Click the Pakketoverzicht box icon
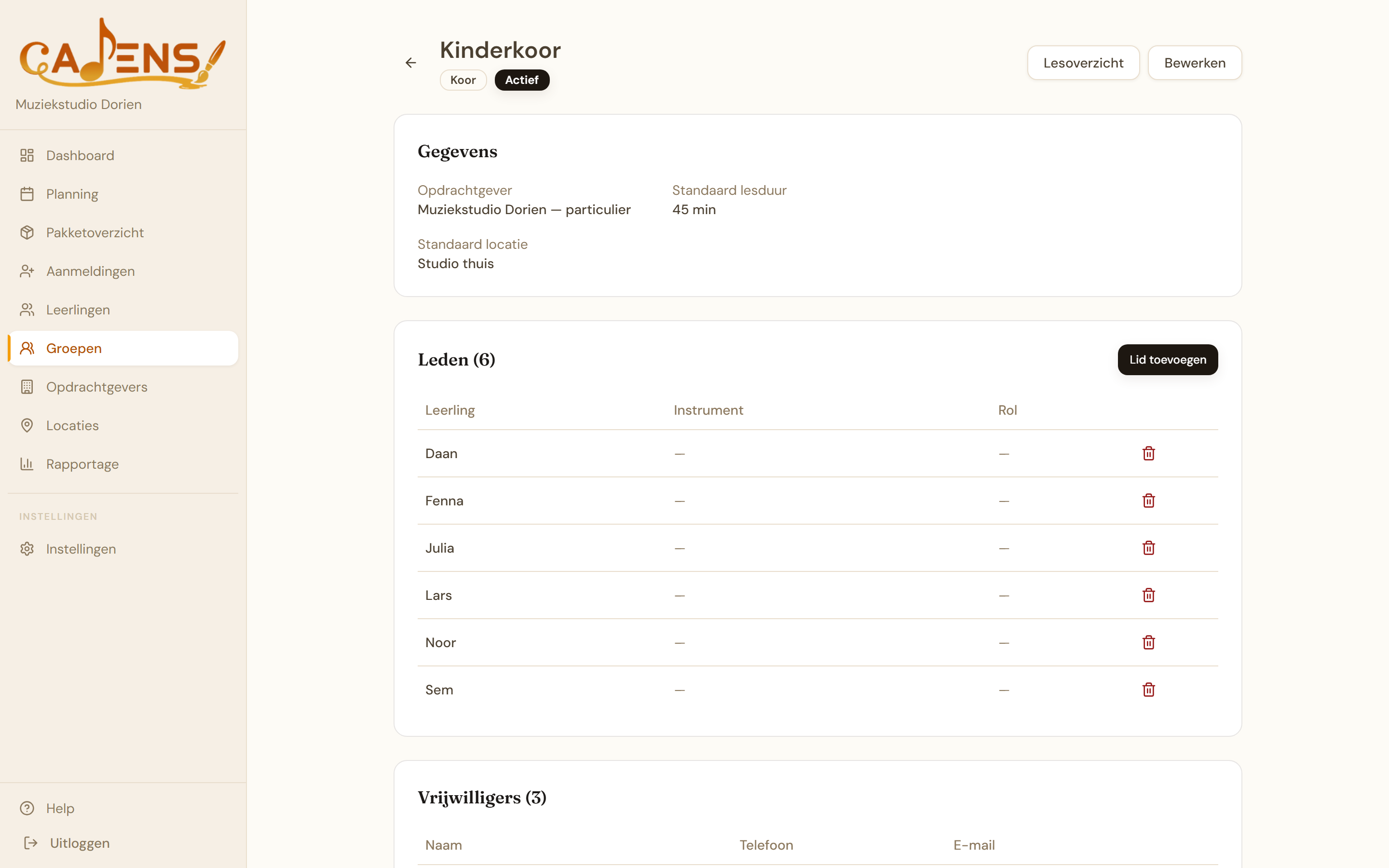The width and height of the screenshot is (1389, 868). [27, 232]
